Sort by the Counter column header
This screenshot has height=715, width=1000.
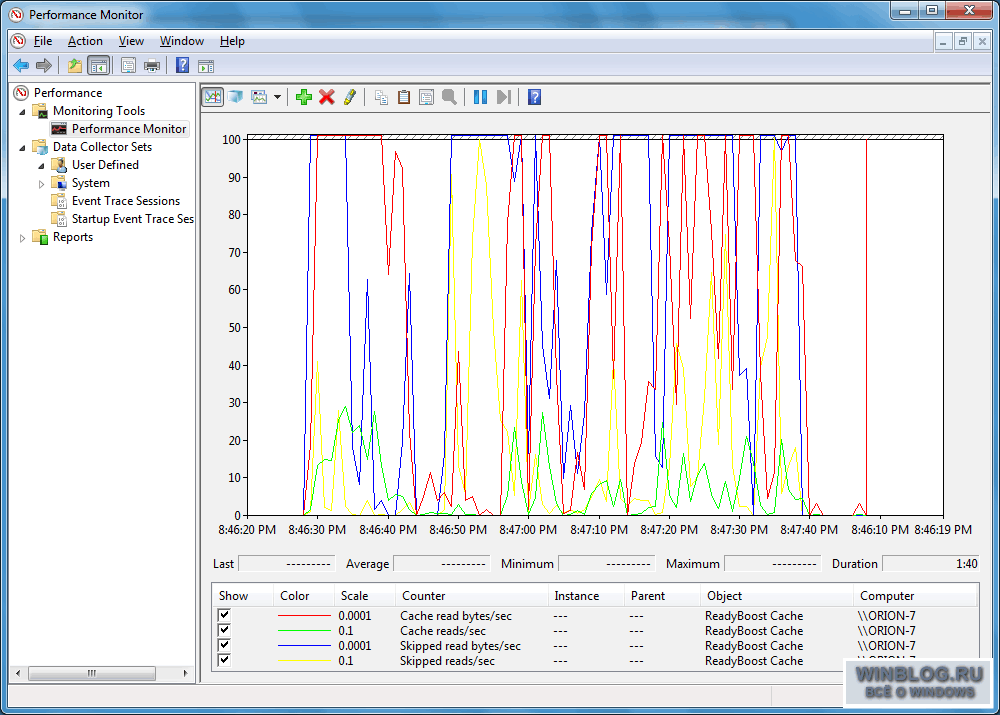tap(472, 596)
